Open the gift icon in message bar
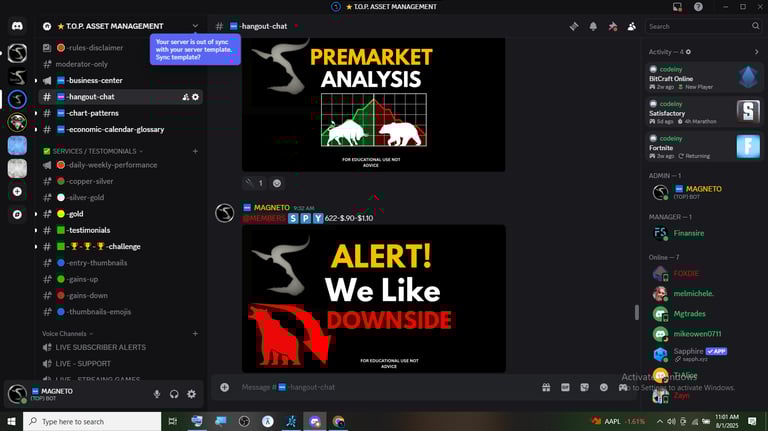 coord(546,387)
